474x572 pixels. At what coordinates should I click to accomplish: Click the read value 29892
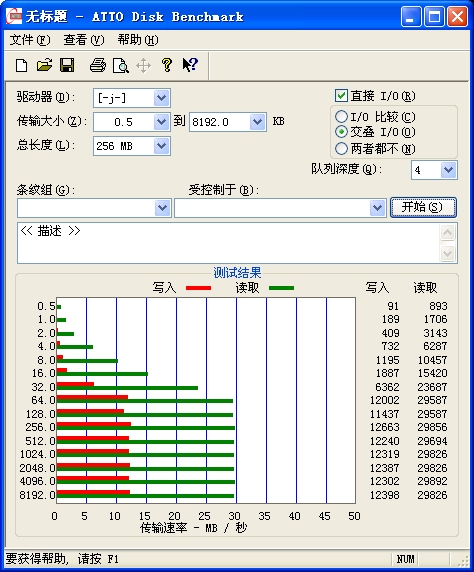(432, 481)
